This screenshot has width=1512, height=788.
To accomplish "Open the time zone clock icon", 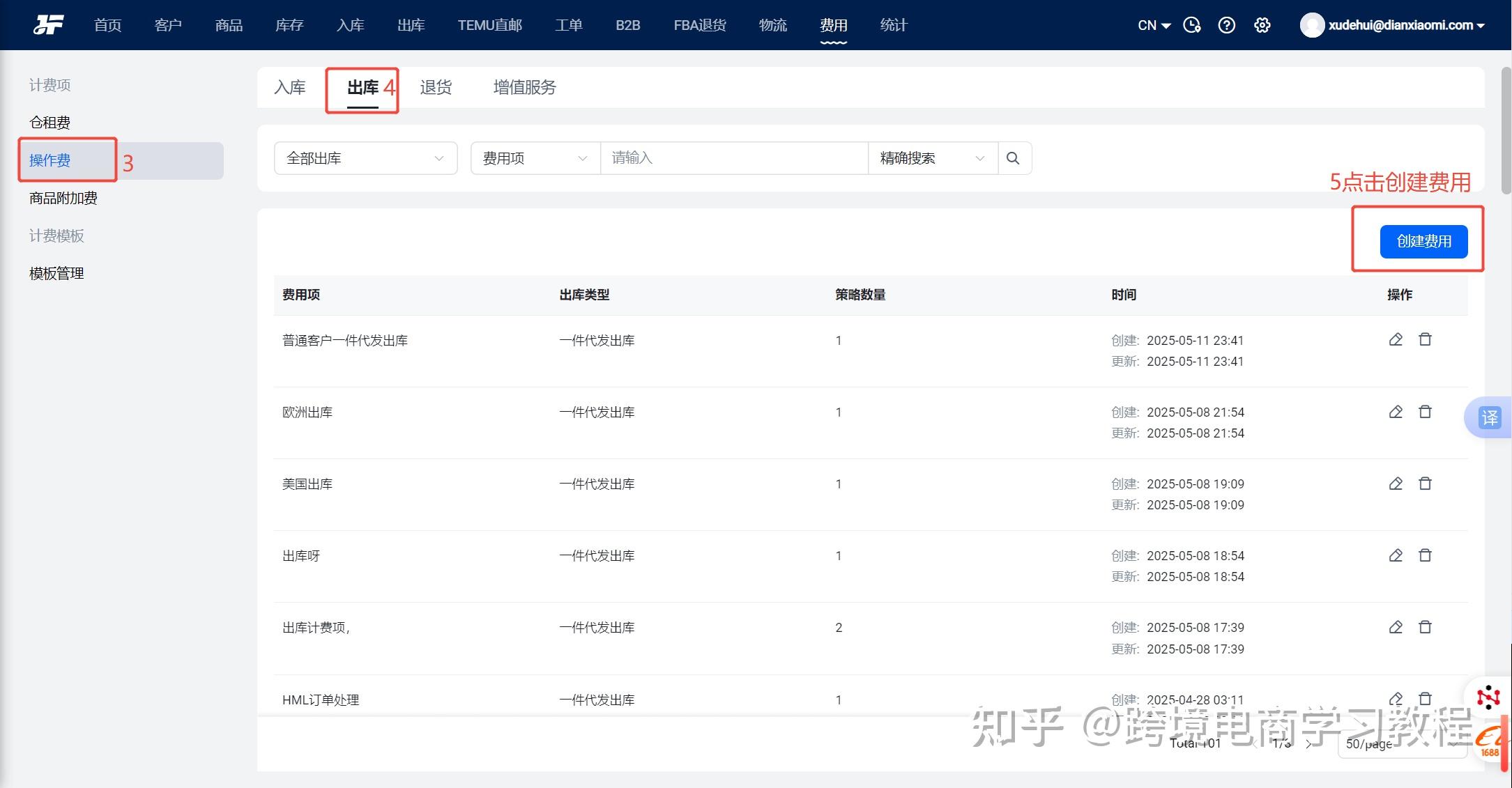I will tap(1192, 24).
